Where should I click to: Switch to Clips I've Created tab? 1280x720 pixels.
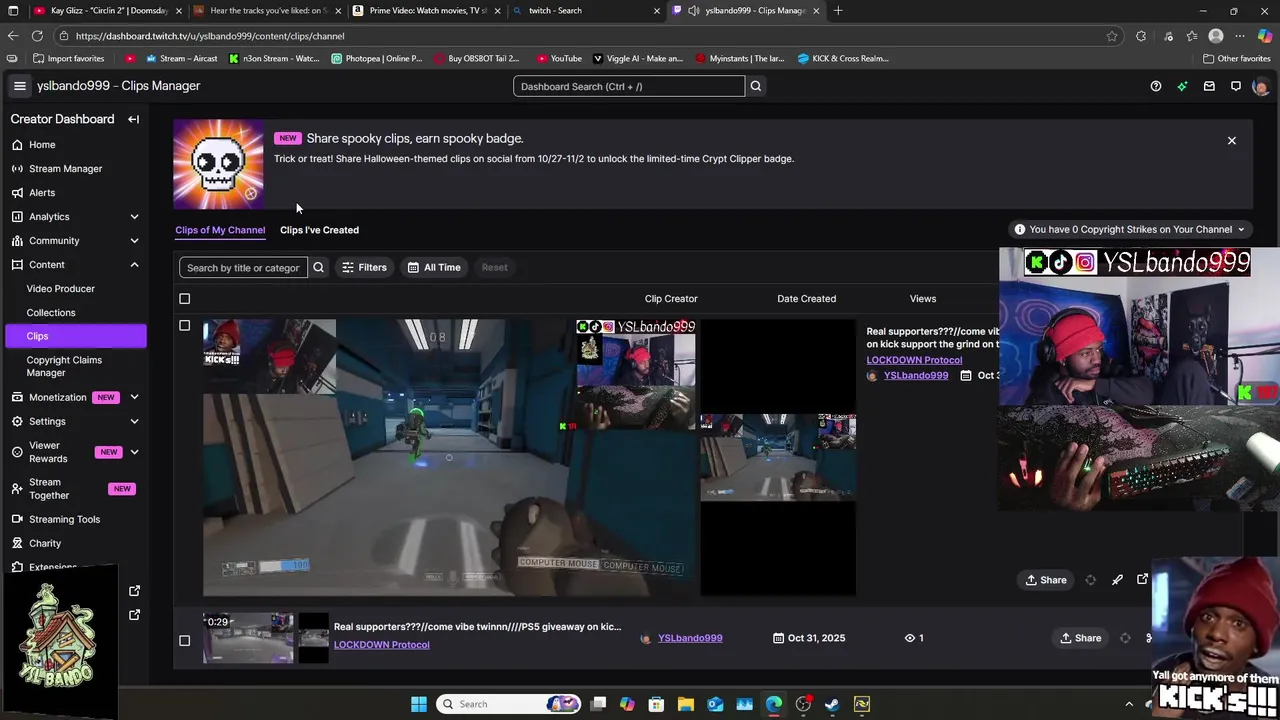319,230
